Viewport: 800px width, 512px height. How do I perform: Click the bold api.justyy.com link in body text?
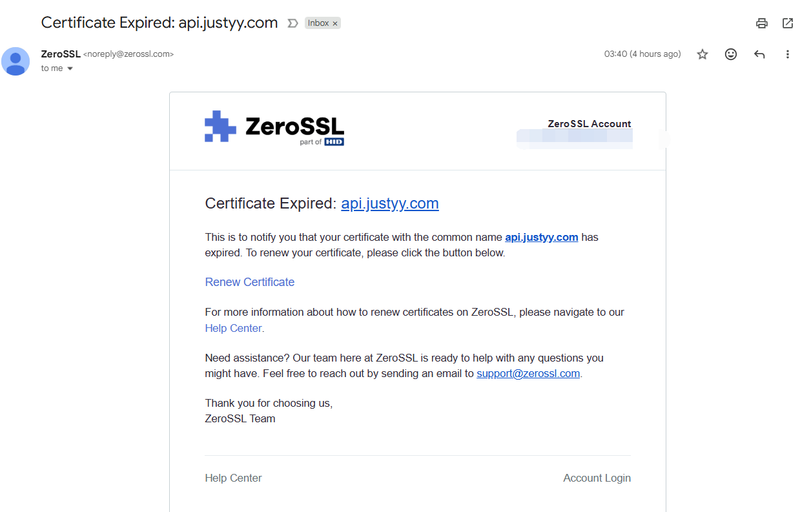point(541,237)
